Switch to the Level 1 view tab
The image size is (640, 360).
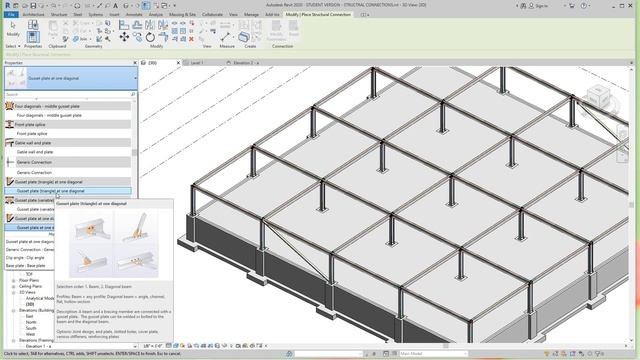(x=198, y=63)
